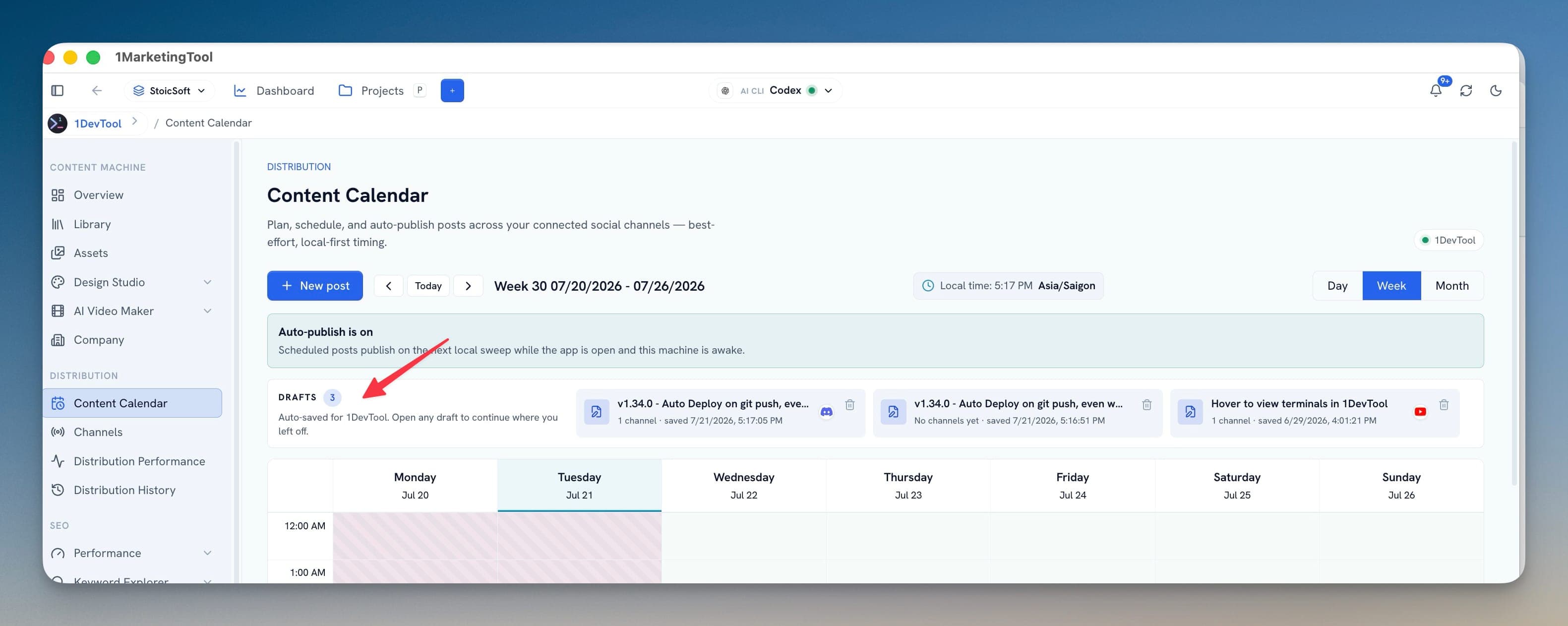Screen dimensions: 1568x626
Task: Open Projects from top navigation
Action: pyautogui.click(x=382, y=91)
